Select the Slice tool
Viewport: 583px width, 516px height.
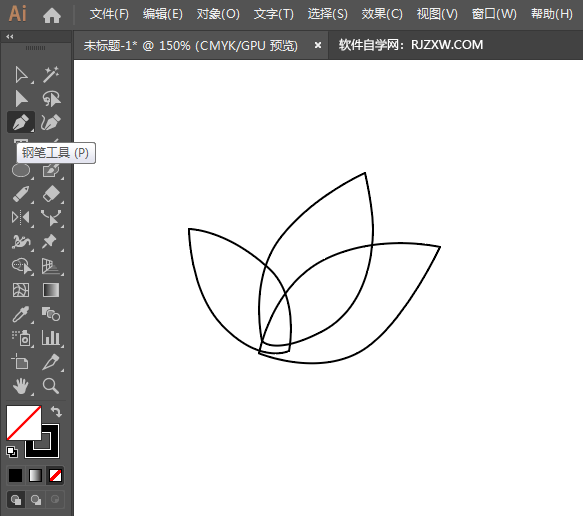tap(50, 362)
